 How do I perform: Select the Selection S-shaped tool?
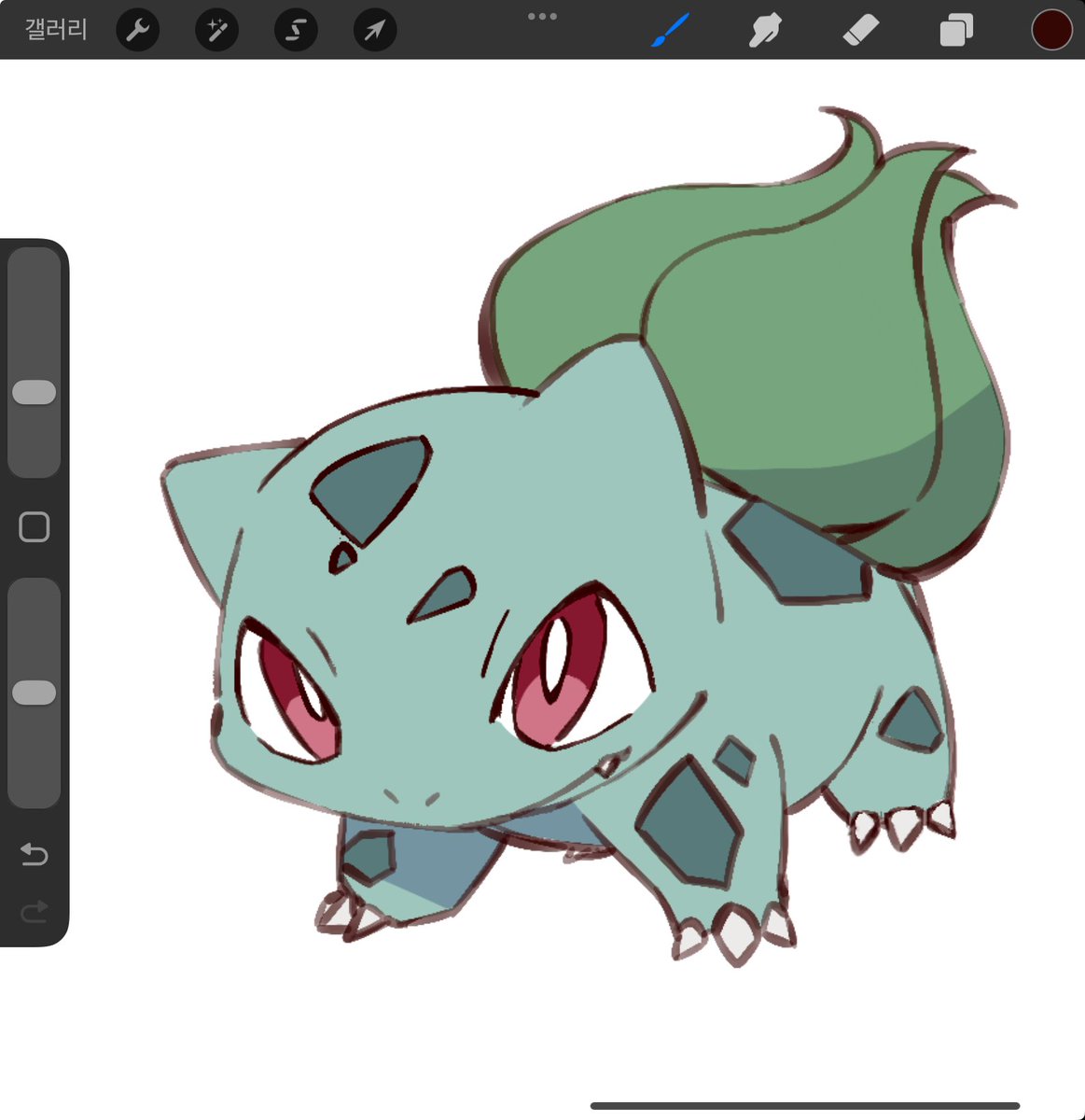point(296,31)
